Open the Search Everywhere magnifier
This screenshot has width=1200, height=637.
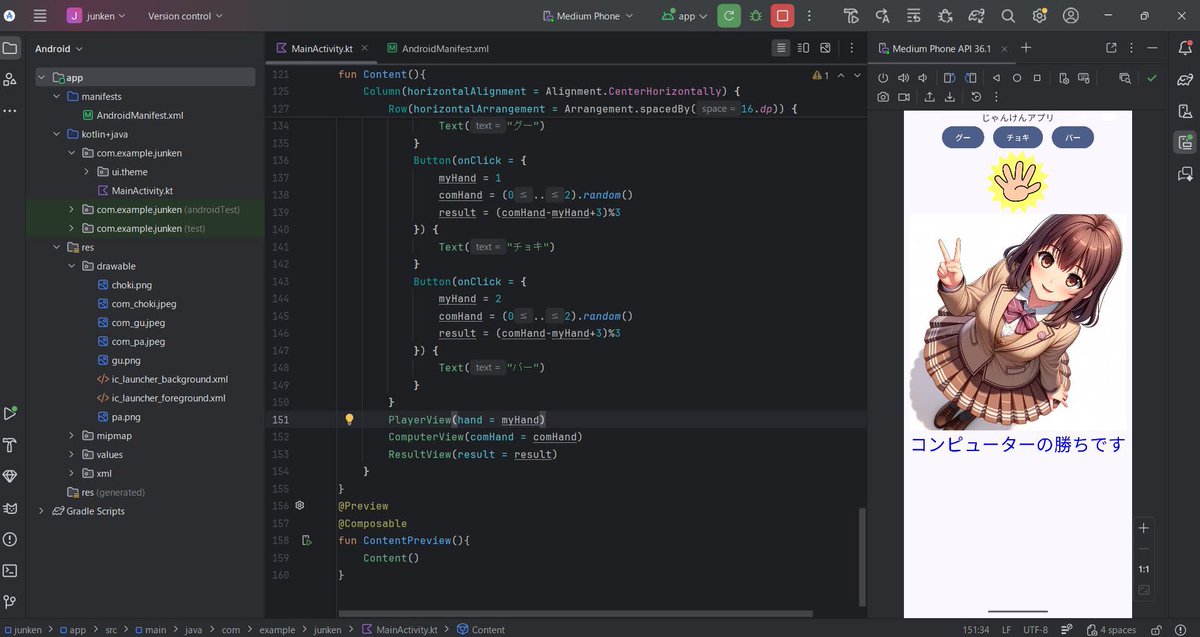(x=1008, y=16)
